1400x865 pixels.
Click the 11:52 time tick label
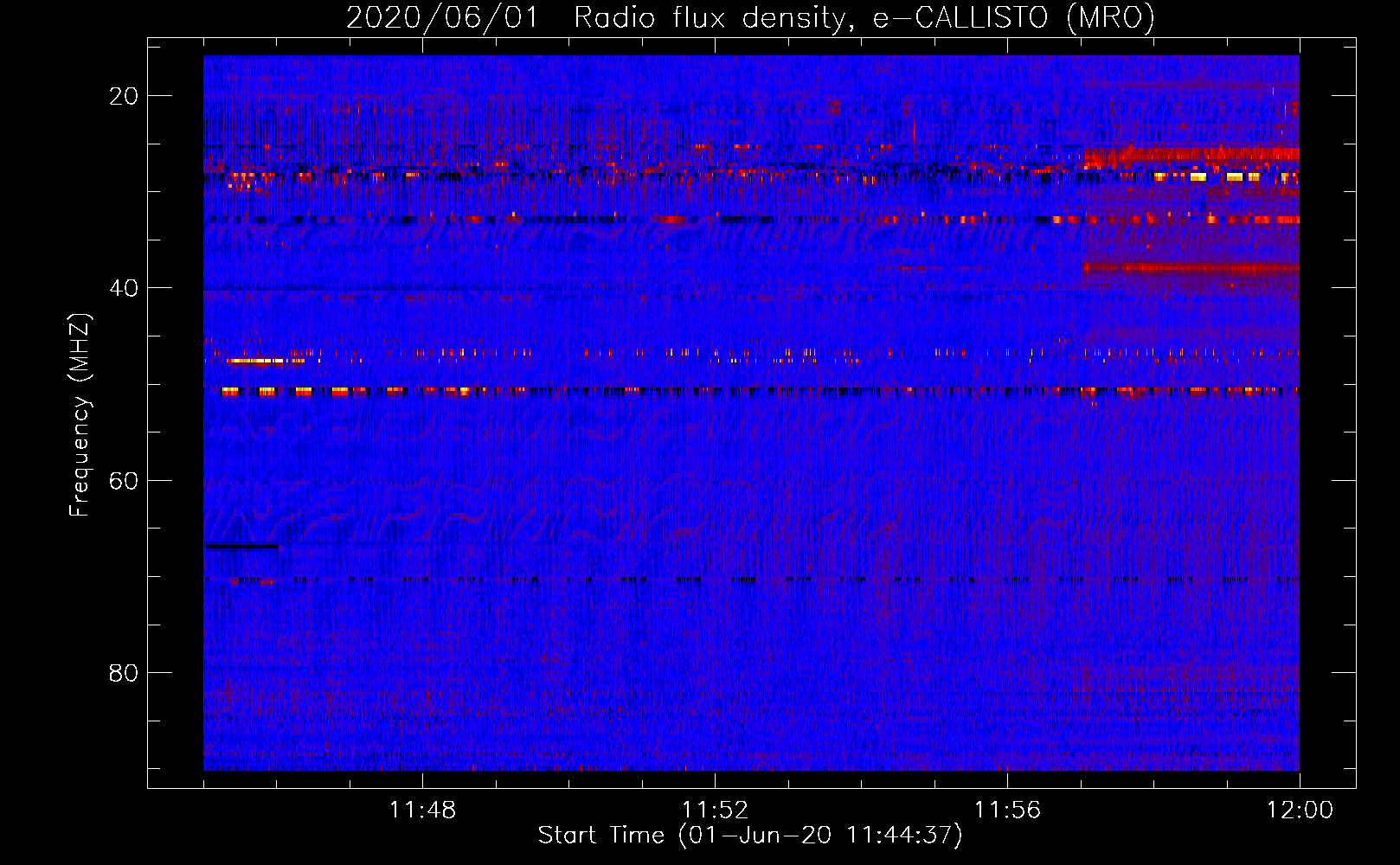click(x=715, y=811)
